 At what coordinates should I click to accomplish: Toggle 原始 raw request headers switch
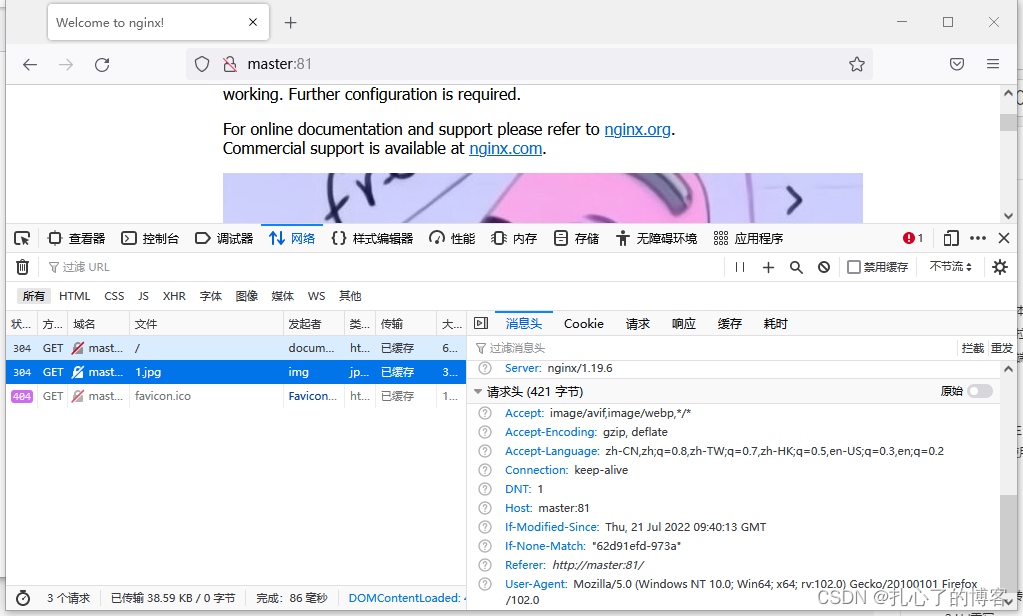pyautogui.click(x=978, y=391)
